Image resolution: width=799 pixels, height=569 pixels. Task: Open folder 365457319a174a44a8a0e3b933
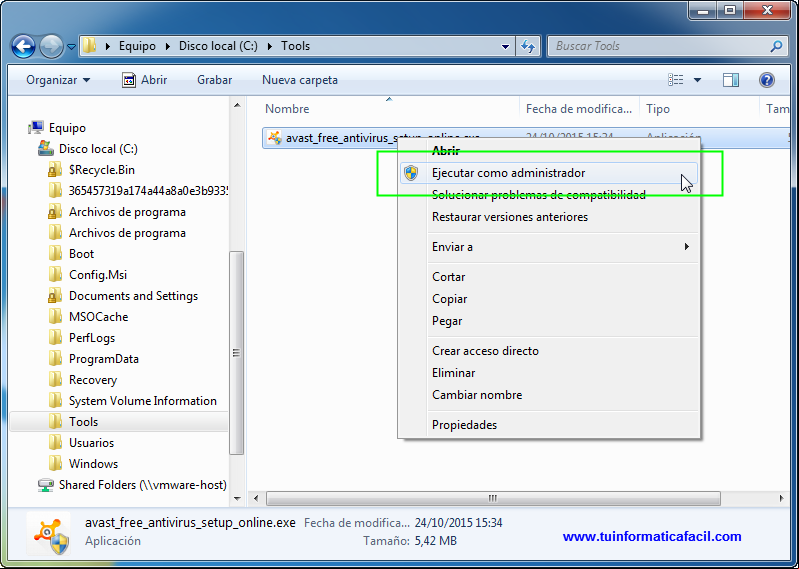click(148, 191)
